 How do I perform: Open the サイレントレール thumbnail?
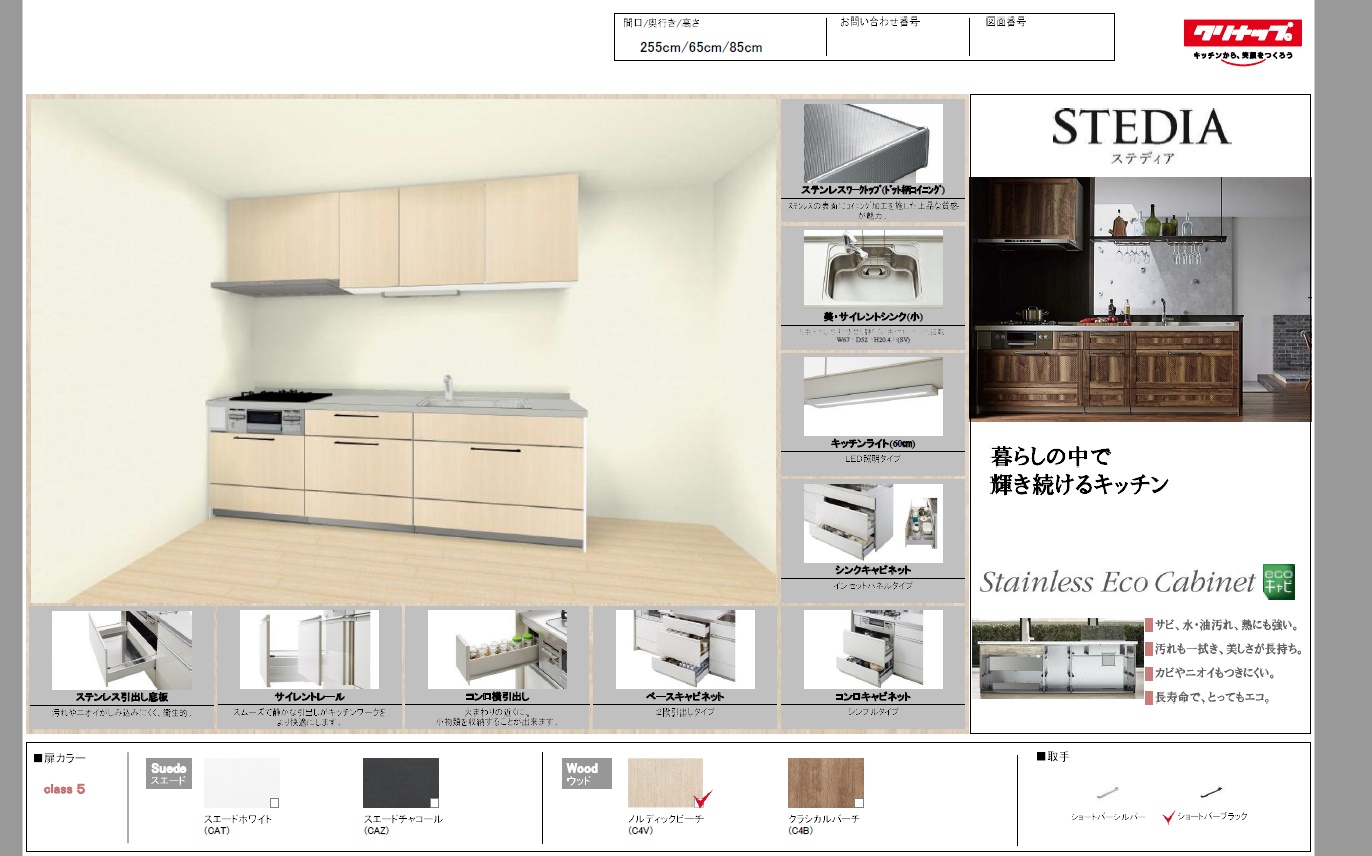click(x=309, y=649)
